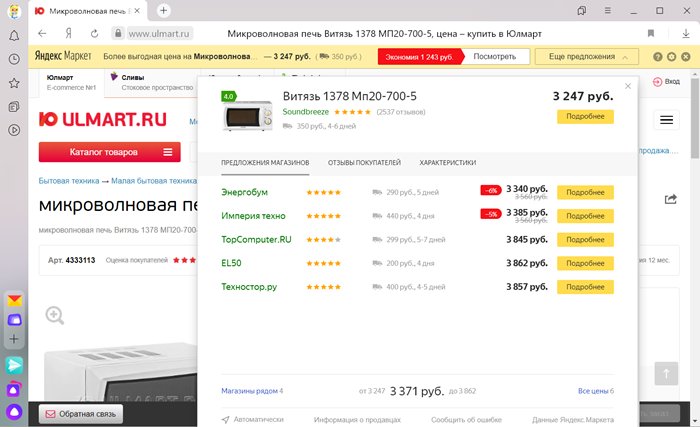This screenshot has height=427, width=700.
Task: Click Подробнее for Техностор.ру offer
Action: pos(585,287)
